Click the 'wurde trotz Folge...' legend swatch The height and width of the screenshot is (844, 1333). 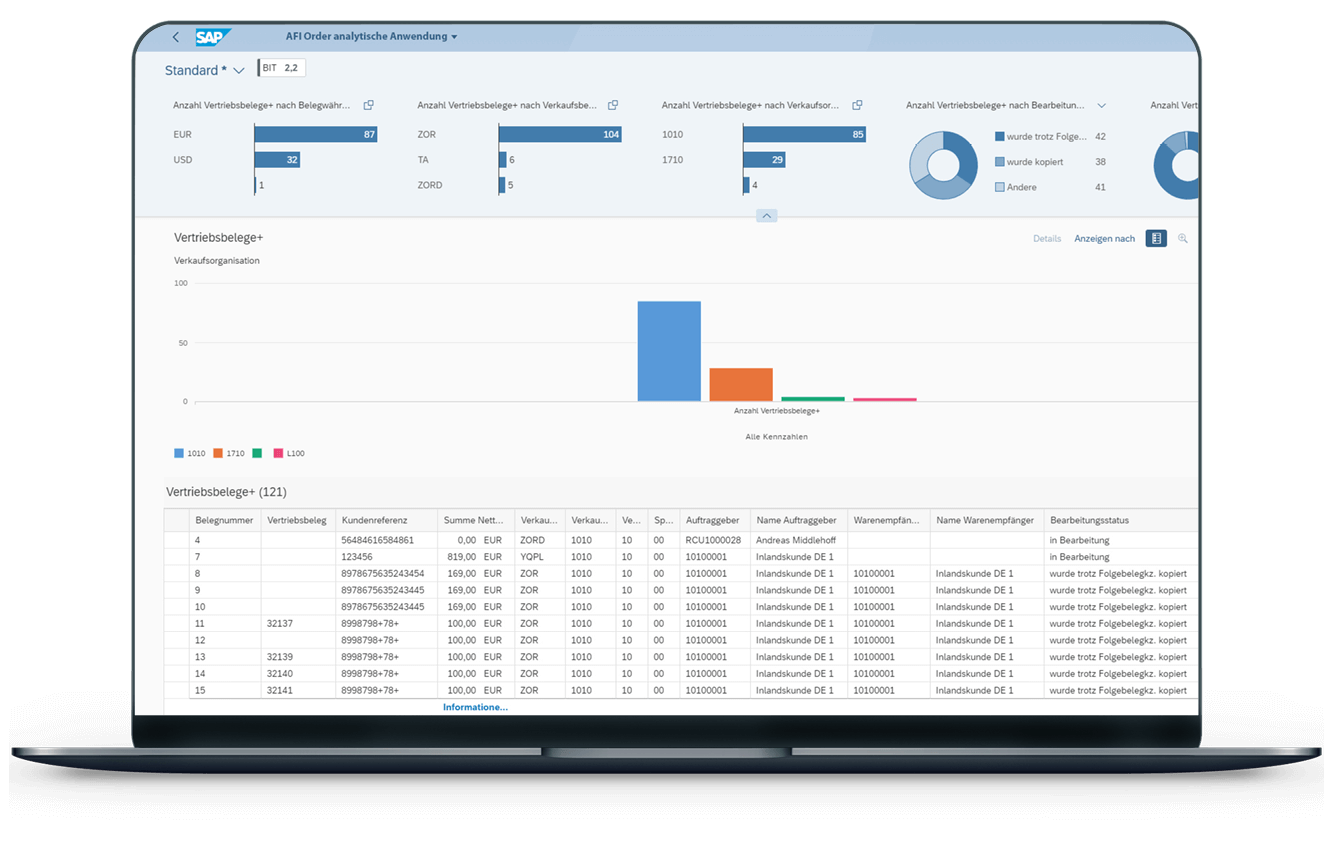coord(999,136)
